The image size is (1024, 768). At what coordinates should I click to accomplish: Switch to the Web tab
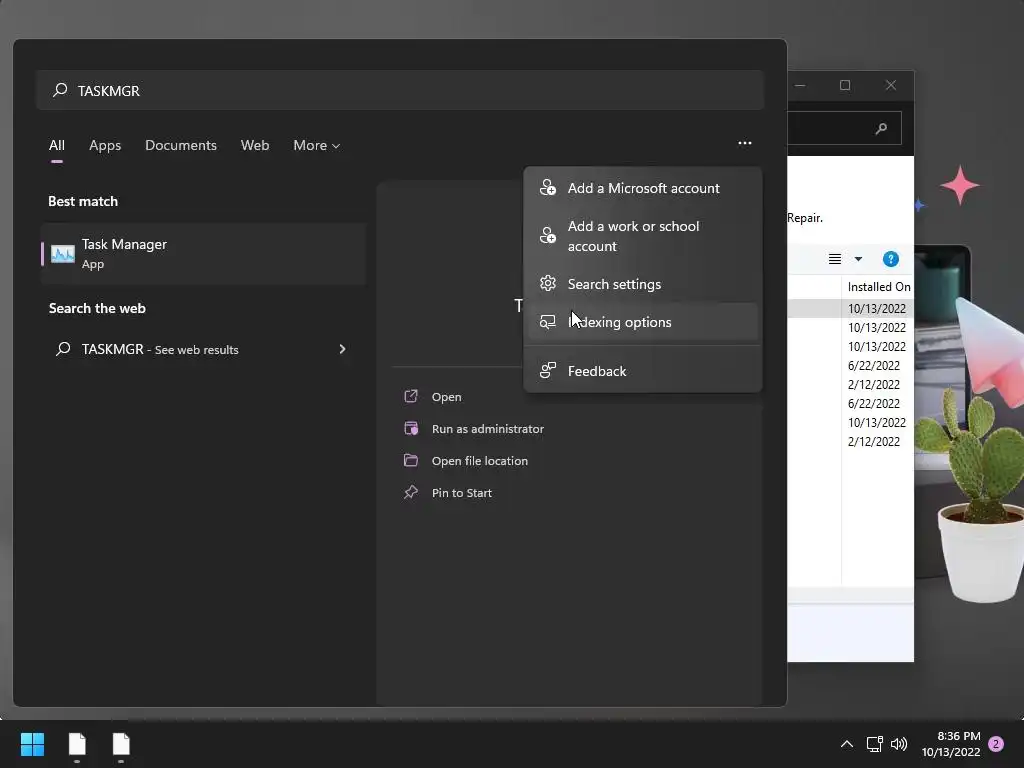[x=255, y=145]
